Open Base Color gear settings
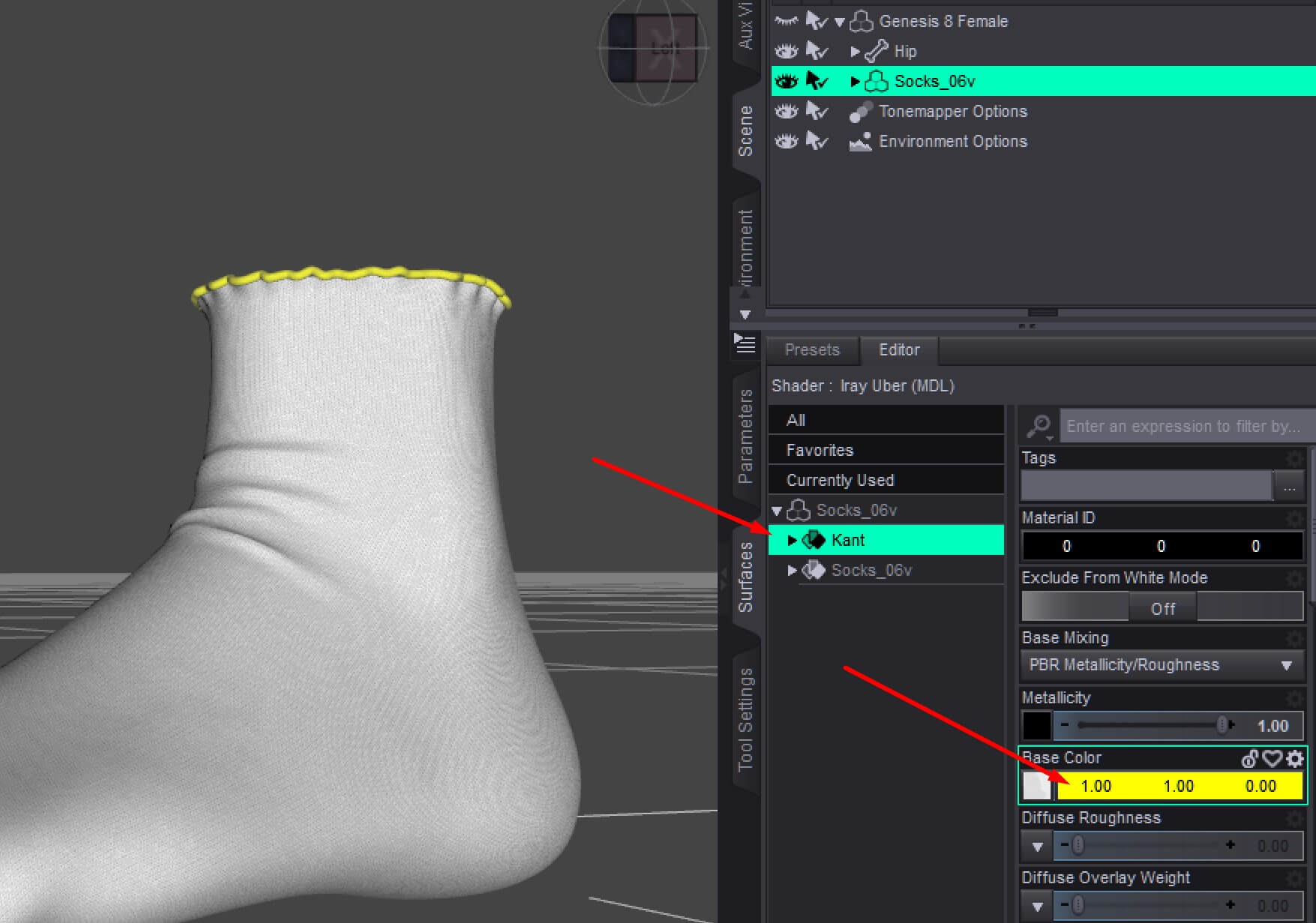This screenshot has height=923, width=1316. (1295, 759)
